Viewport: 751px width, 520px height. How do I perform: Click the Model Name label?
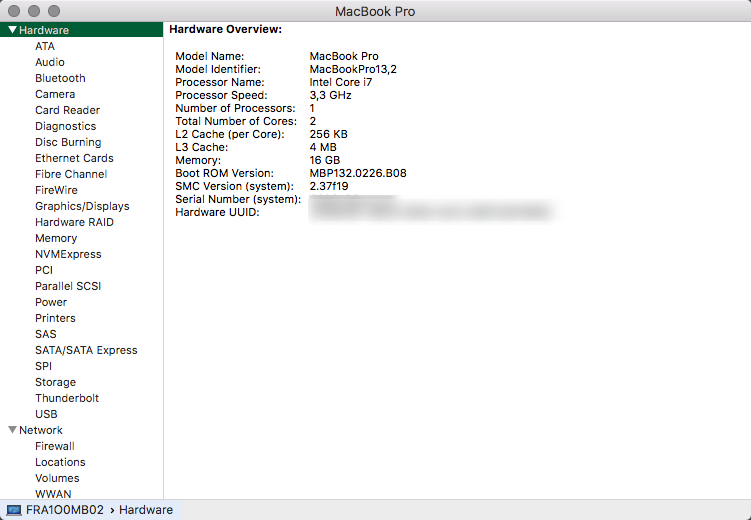click(x=210, y=57)
